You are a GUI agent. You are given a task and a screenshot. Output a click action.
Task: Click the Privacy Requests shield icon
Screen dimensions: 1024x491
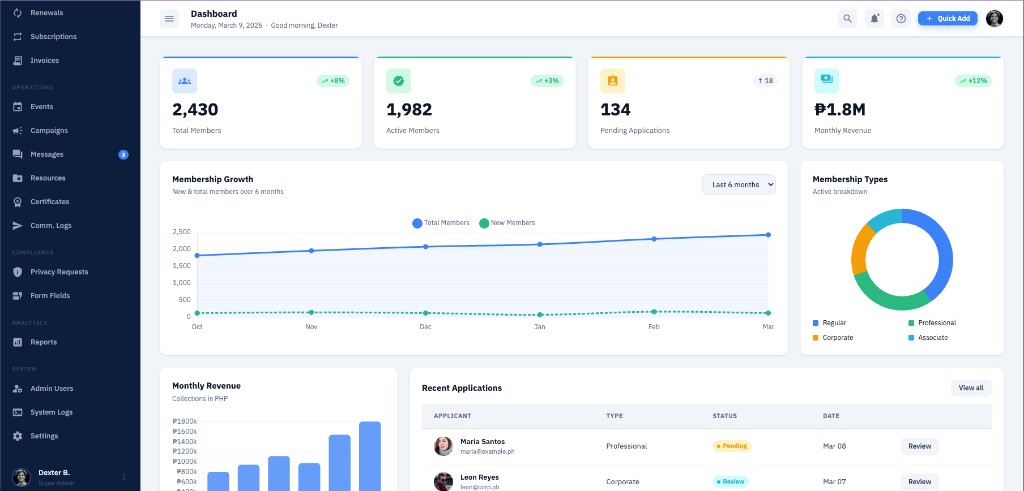coord(18,272)
